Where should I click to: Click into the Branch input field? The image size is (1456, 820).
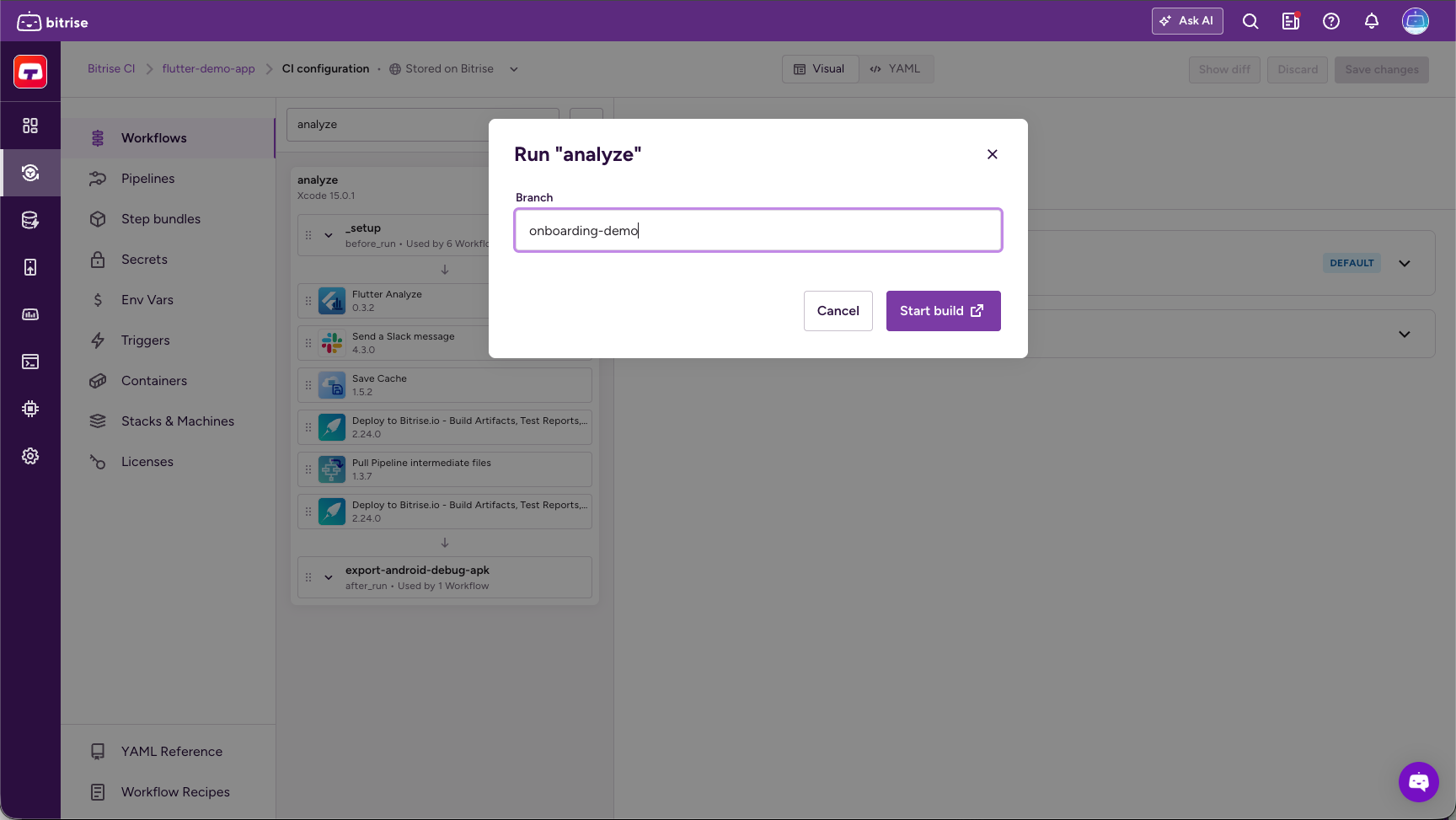758,230
